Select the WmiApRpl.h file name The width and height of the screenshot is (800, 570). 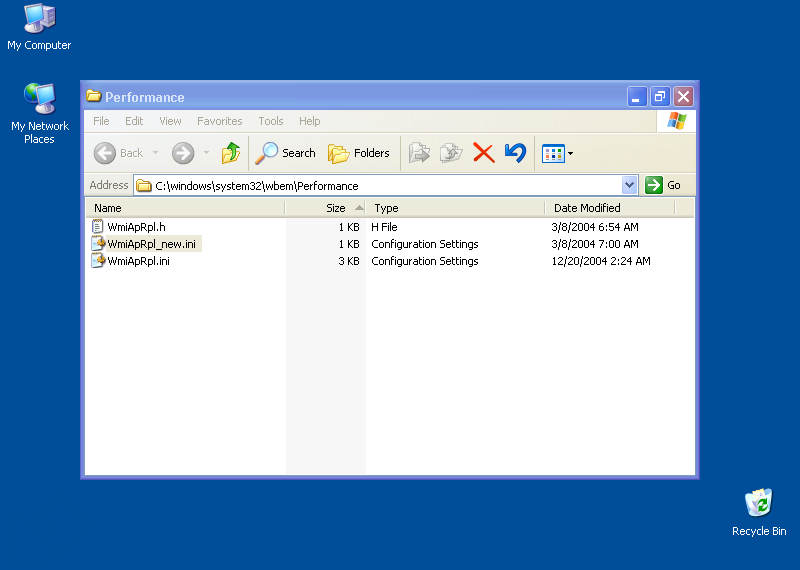point(136,227)
